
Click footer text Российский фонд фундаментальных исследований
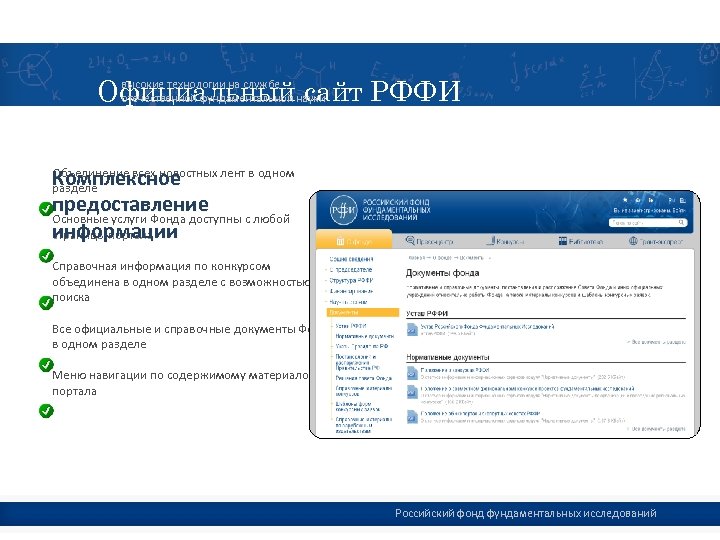526,513
